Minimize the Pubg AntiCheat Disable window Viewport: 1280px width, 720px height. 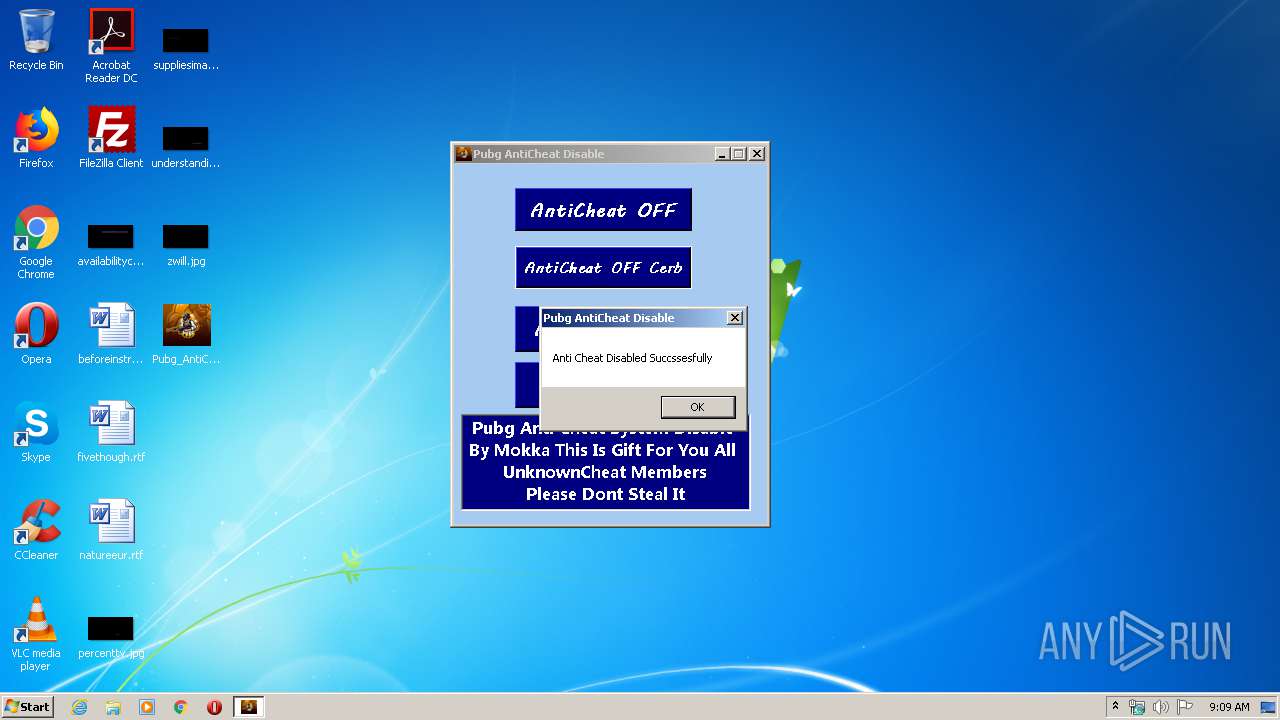(x=722, y=154)
